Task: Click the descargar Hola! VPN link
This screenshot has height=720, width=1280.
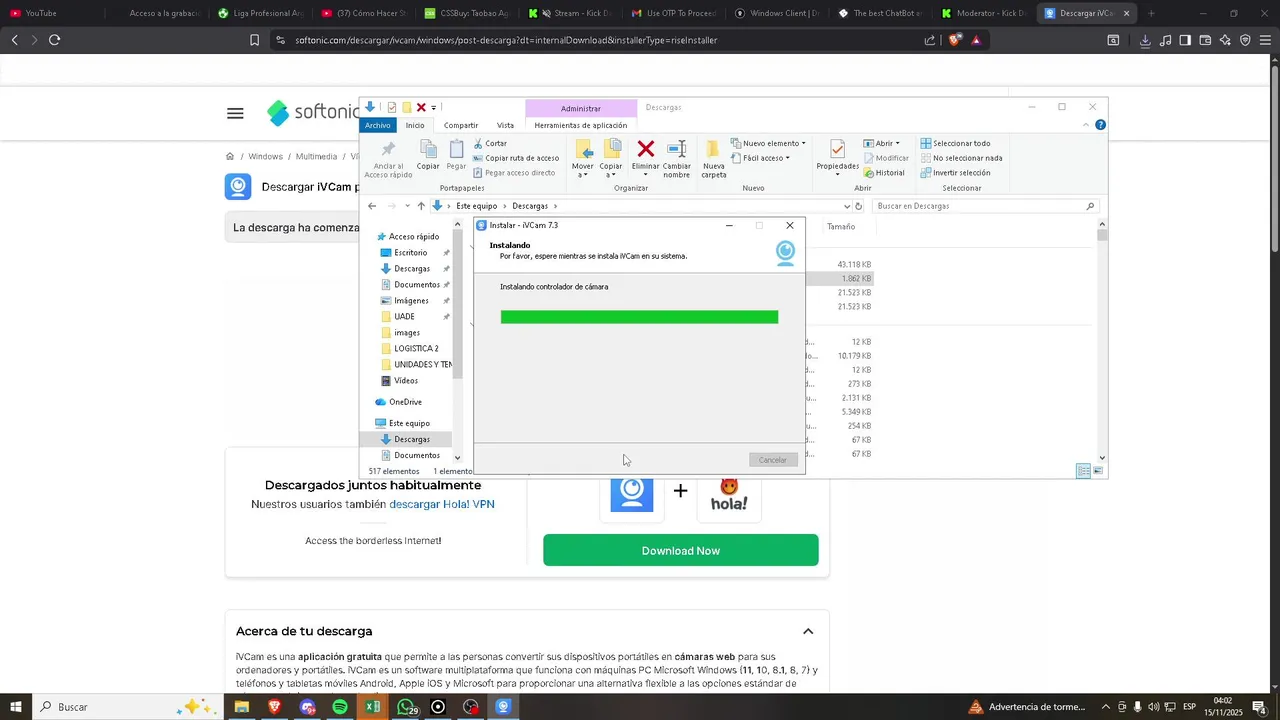Action: click(x=442, y=504)
